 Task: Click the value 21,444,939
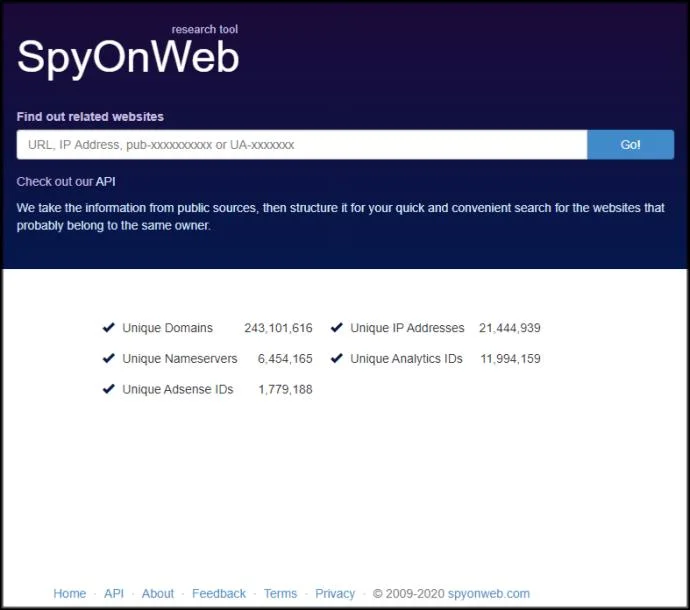point(510,328)
